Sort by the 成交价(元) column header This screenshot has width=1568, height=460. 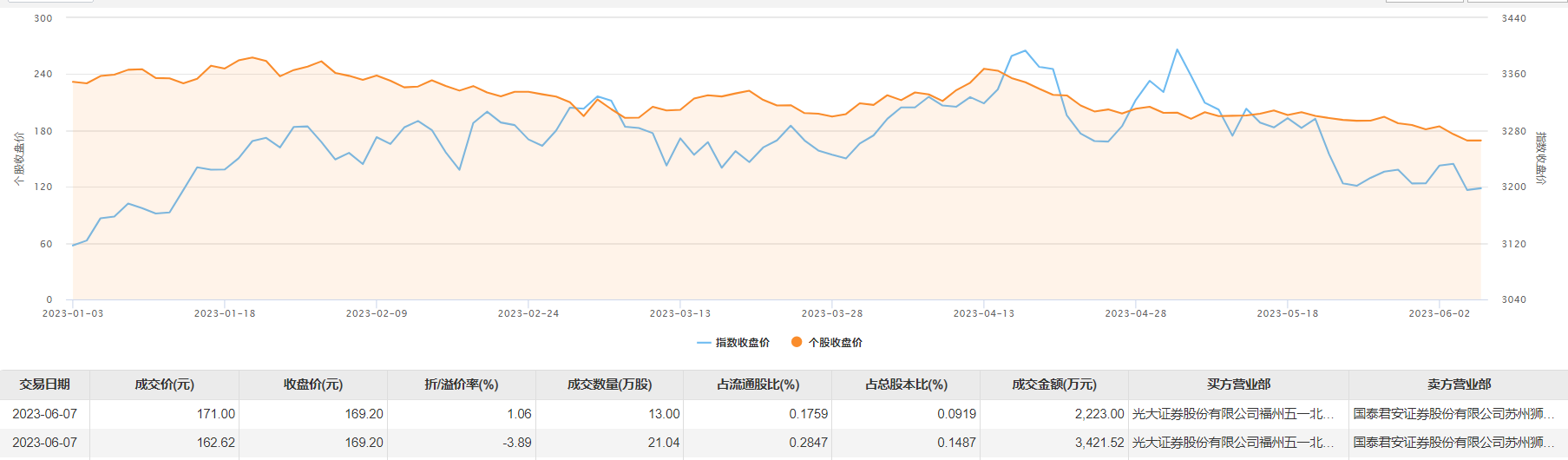[x=164, y=384]
